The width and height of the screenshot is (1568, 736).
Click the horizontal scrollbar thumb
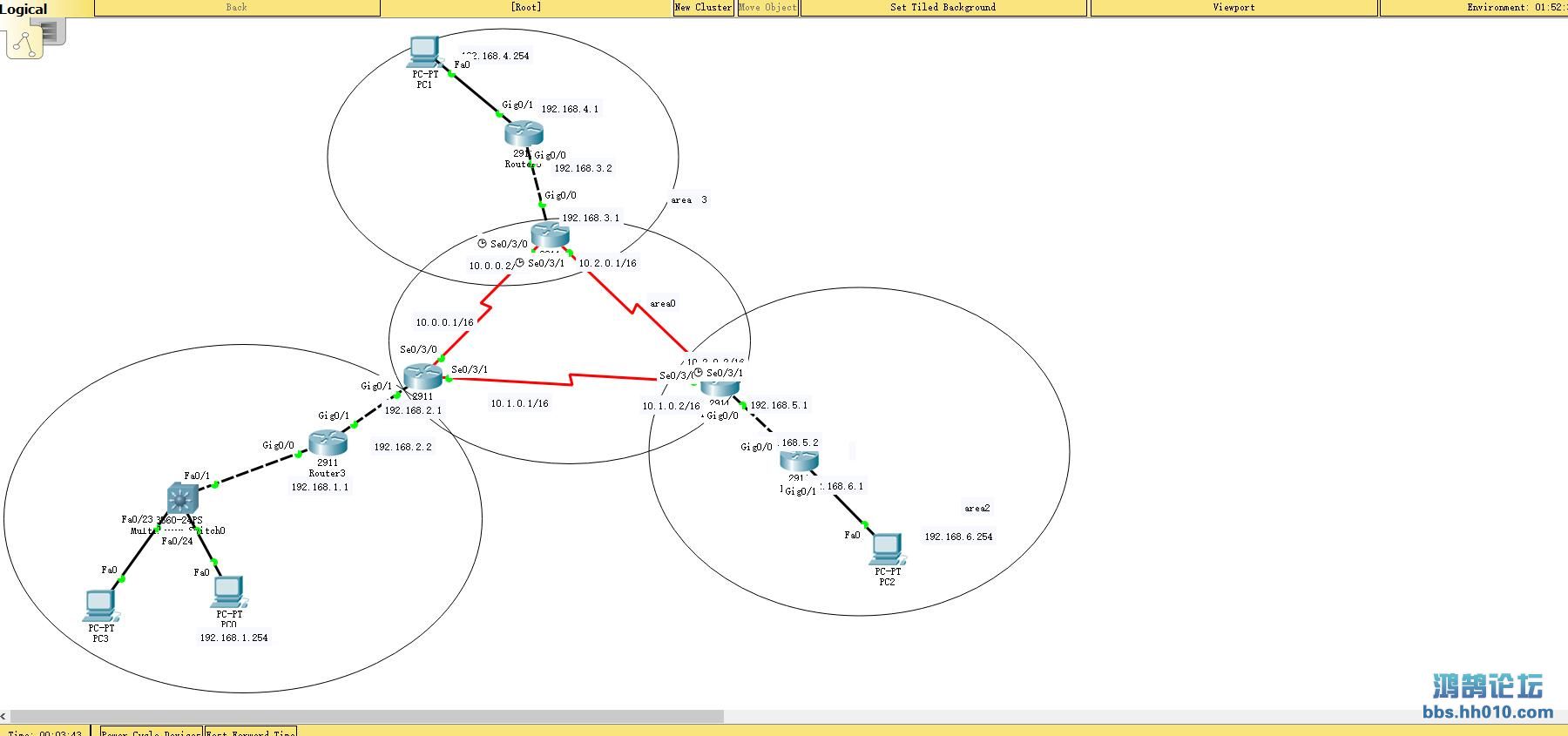click(367, 716)
